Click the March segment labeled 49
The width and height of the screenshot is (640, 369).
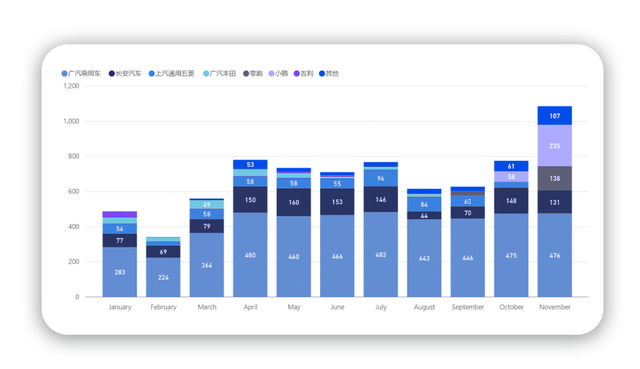click(207, 205)
